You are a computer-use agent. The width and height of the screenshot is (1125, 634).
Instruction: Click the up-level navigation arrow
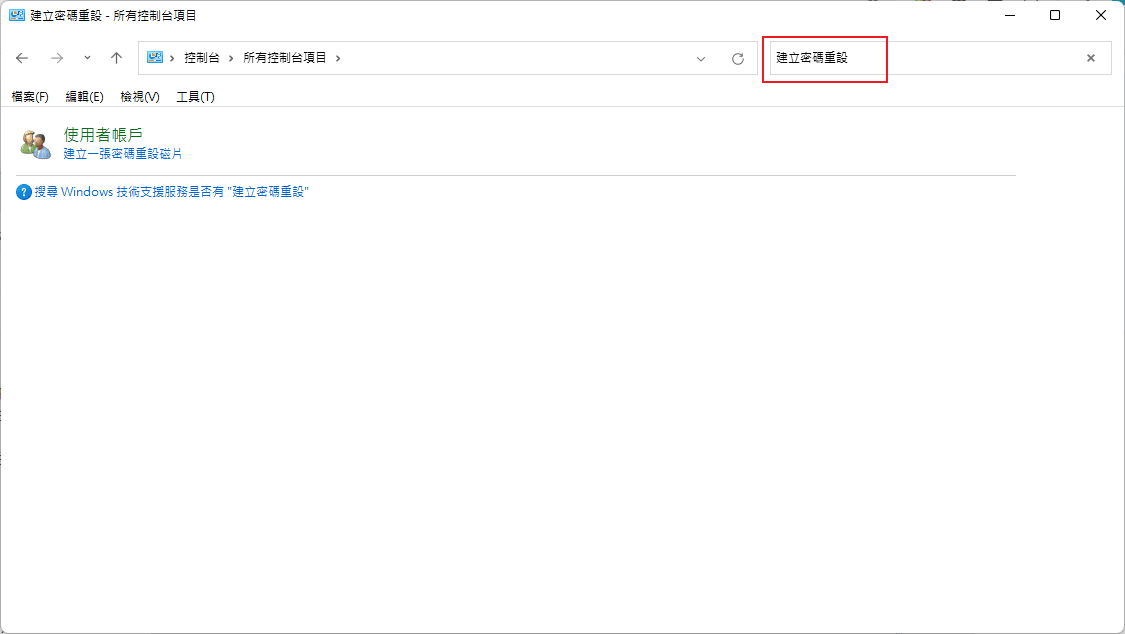(115, 58)
